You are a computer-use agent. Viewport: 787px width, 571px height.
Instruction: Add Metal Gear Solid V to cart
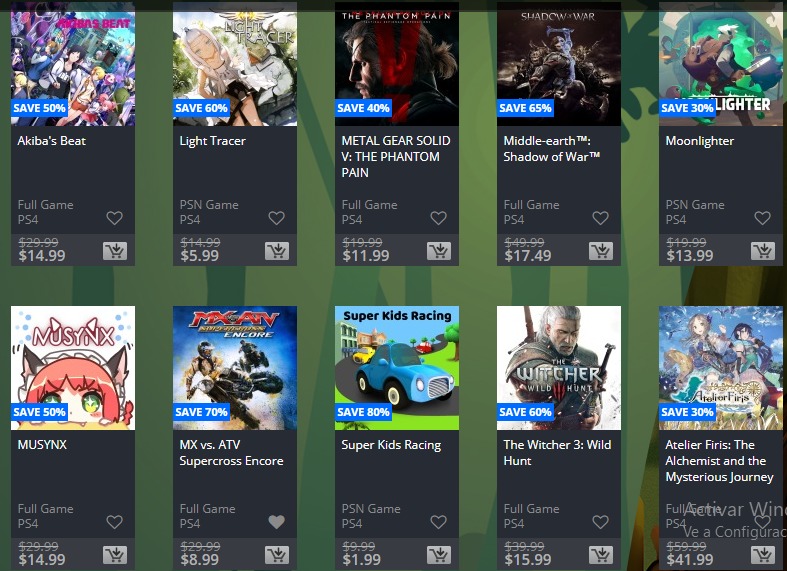click(x=439, y=250)
